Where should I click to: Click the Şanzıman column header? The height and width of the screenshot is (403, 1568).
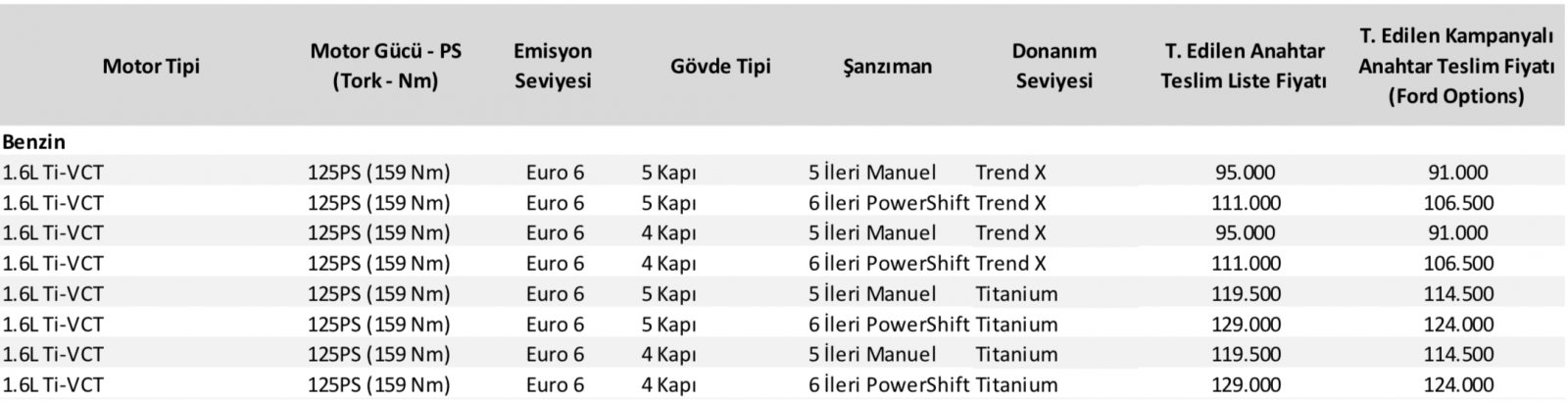pyautogui.click(x=887, y=67)
